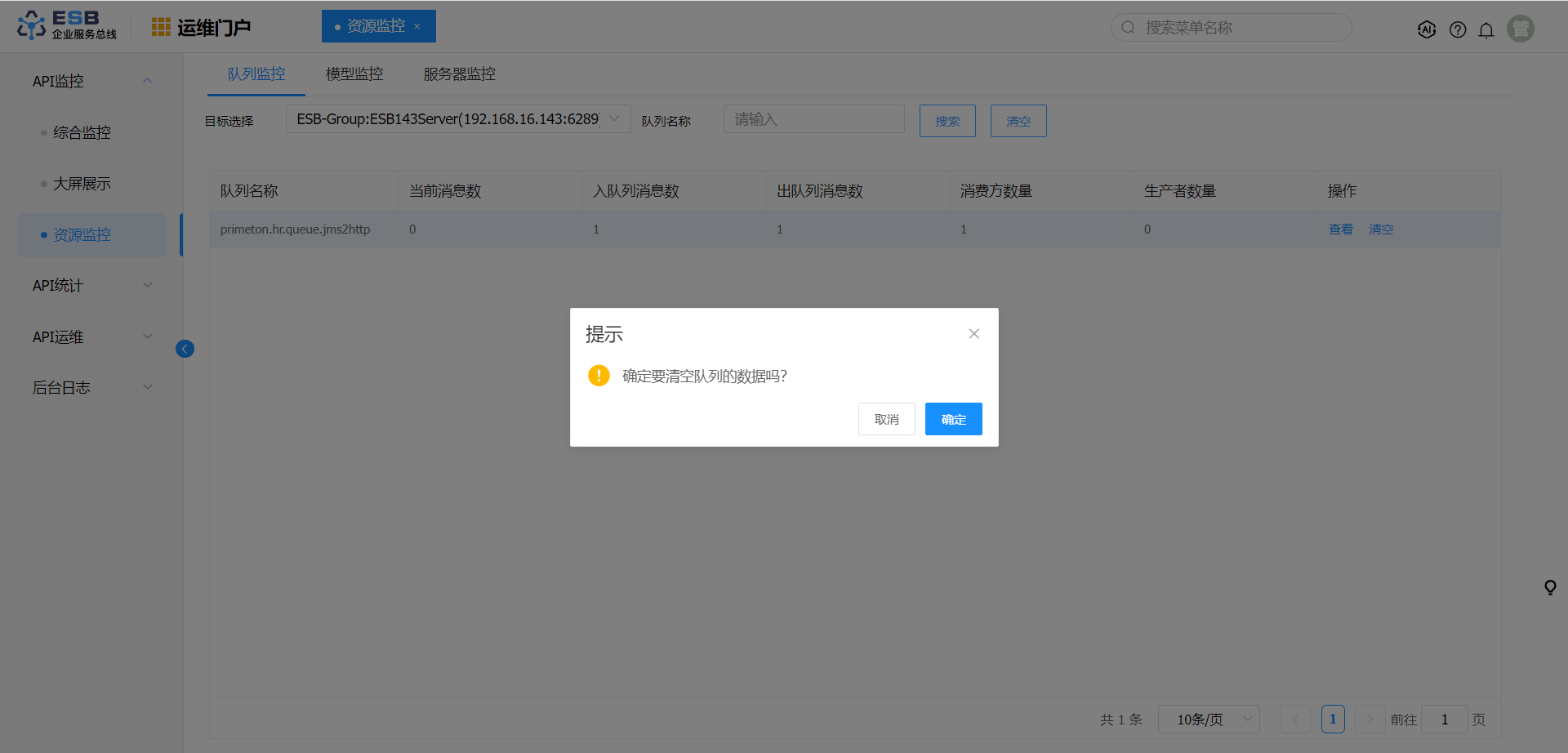Click the user avatar icon
This screenshot has height=753, width=1568.
coord(1520,29)
